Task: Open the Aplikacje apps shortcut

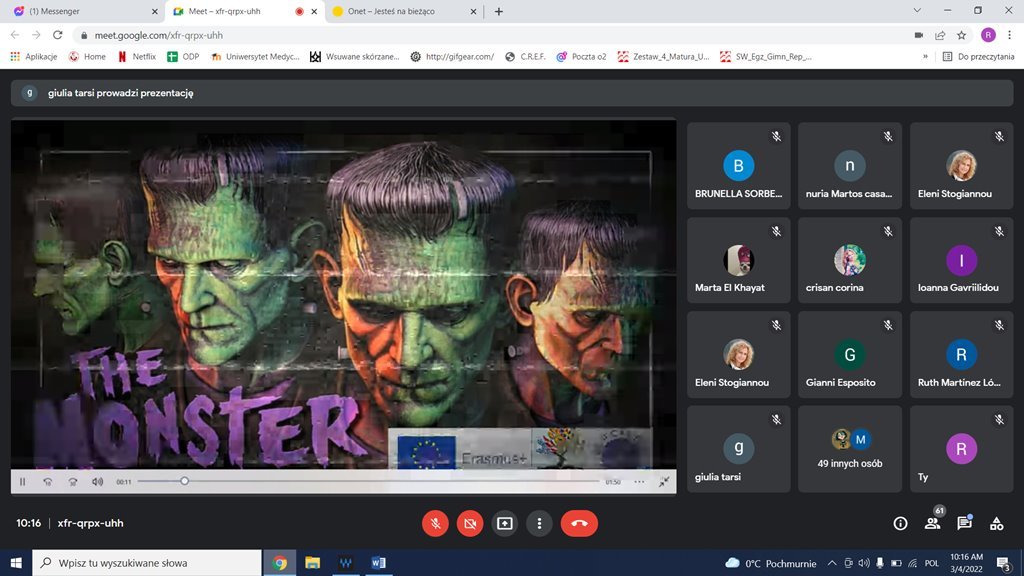Action: tap(34, 57)
